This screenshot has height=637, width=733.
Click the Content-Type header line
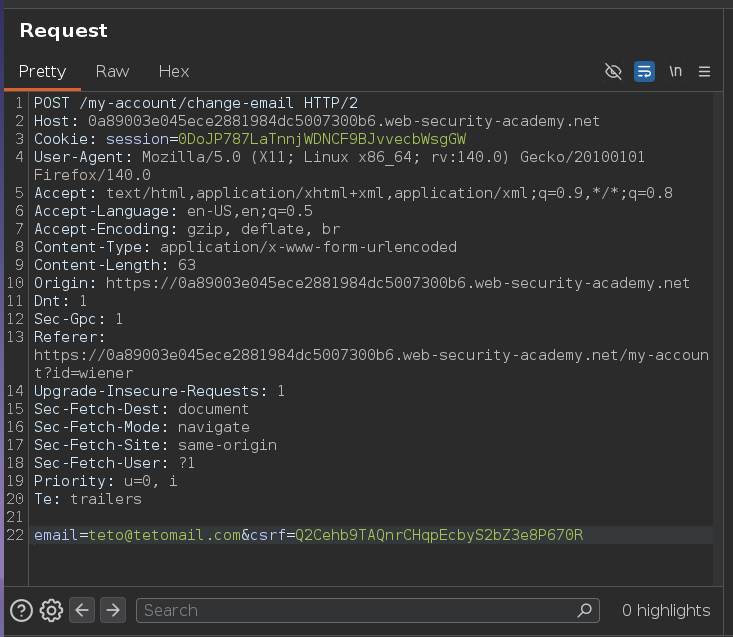tap(245, 247)
